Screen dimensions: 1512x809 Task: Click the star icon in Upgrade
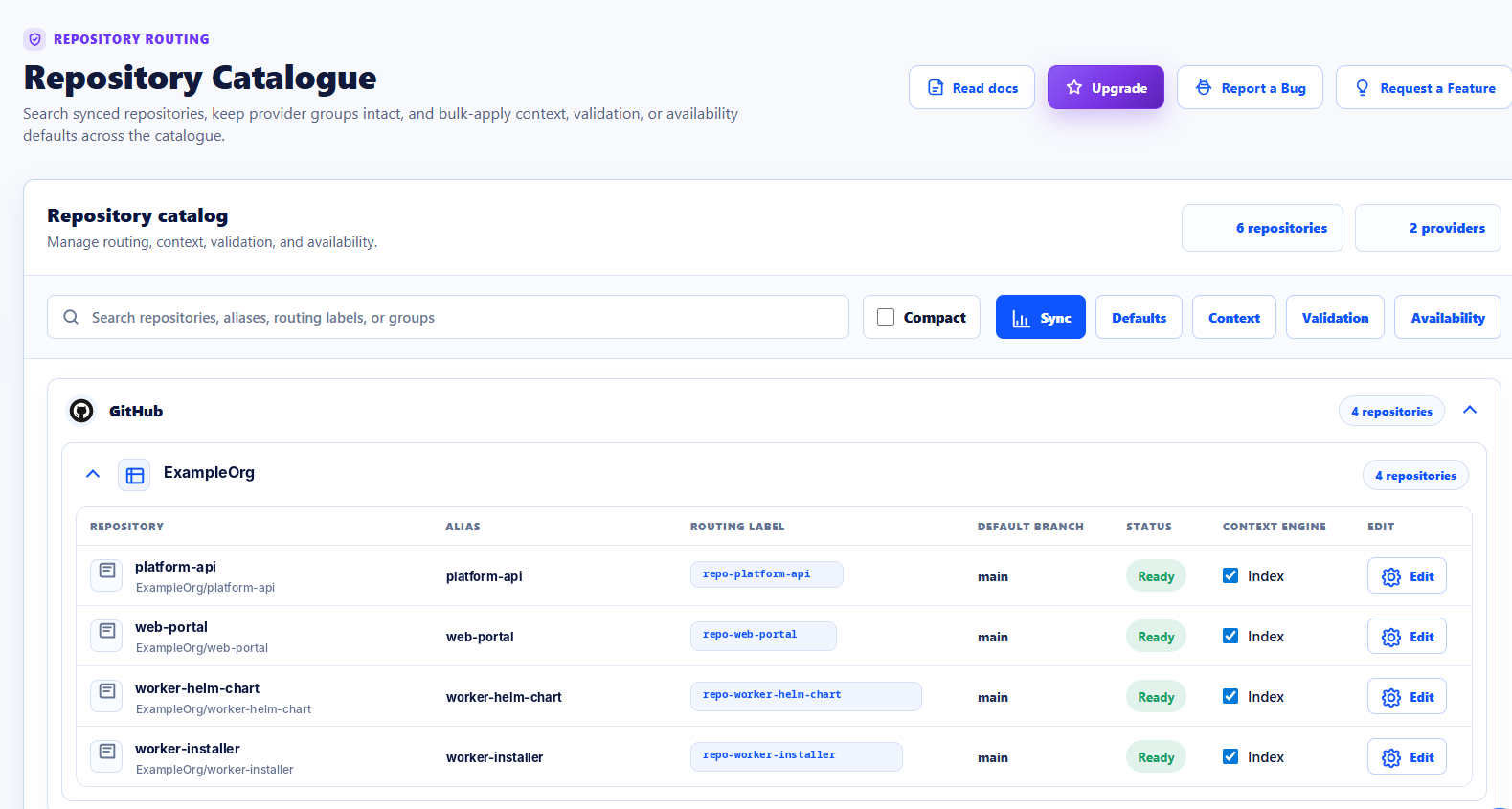click(x=1074, y=88)
